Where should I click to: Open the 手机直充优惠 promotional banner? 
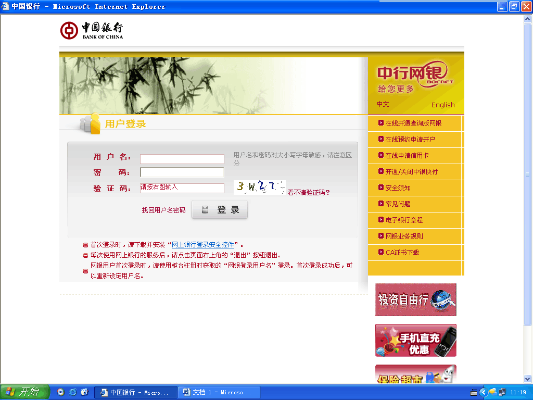tap(416, 341)
